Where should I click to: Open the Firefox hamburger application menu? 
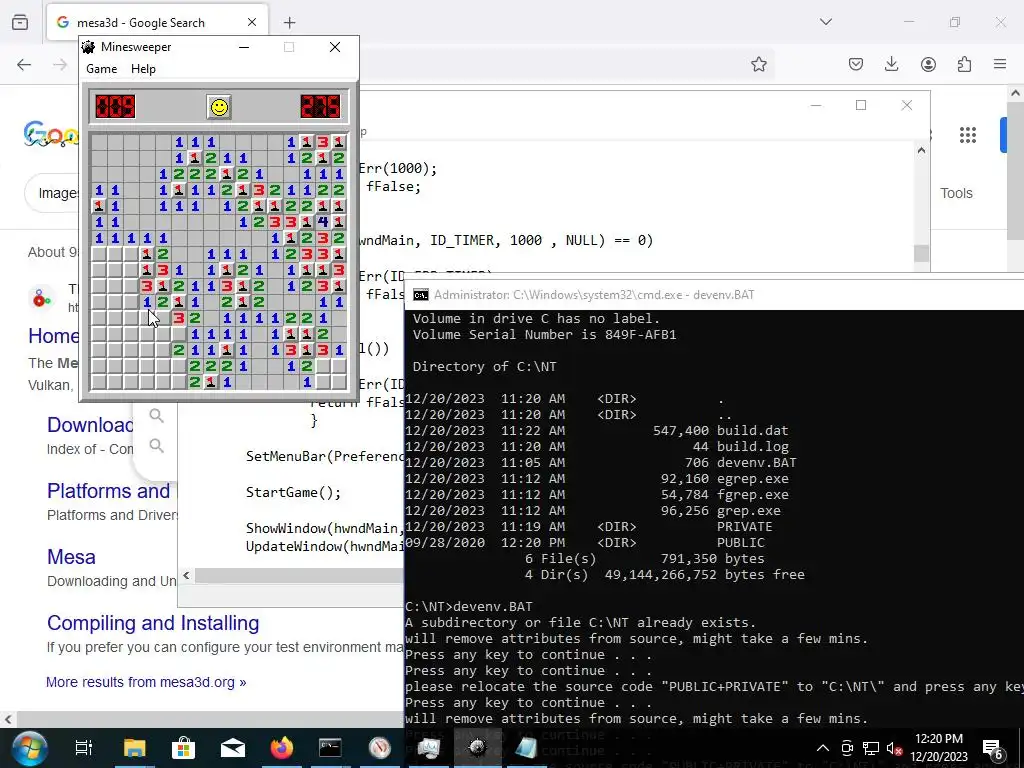1000,64
